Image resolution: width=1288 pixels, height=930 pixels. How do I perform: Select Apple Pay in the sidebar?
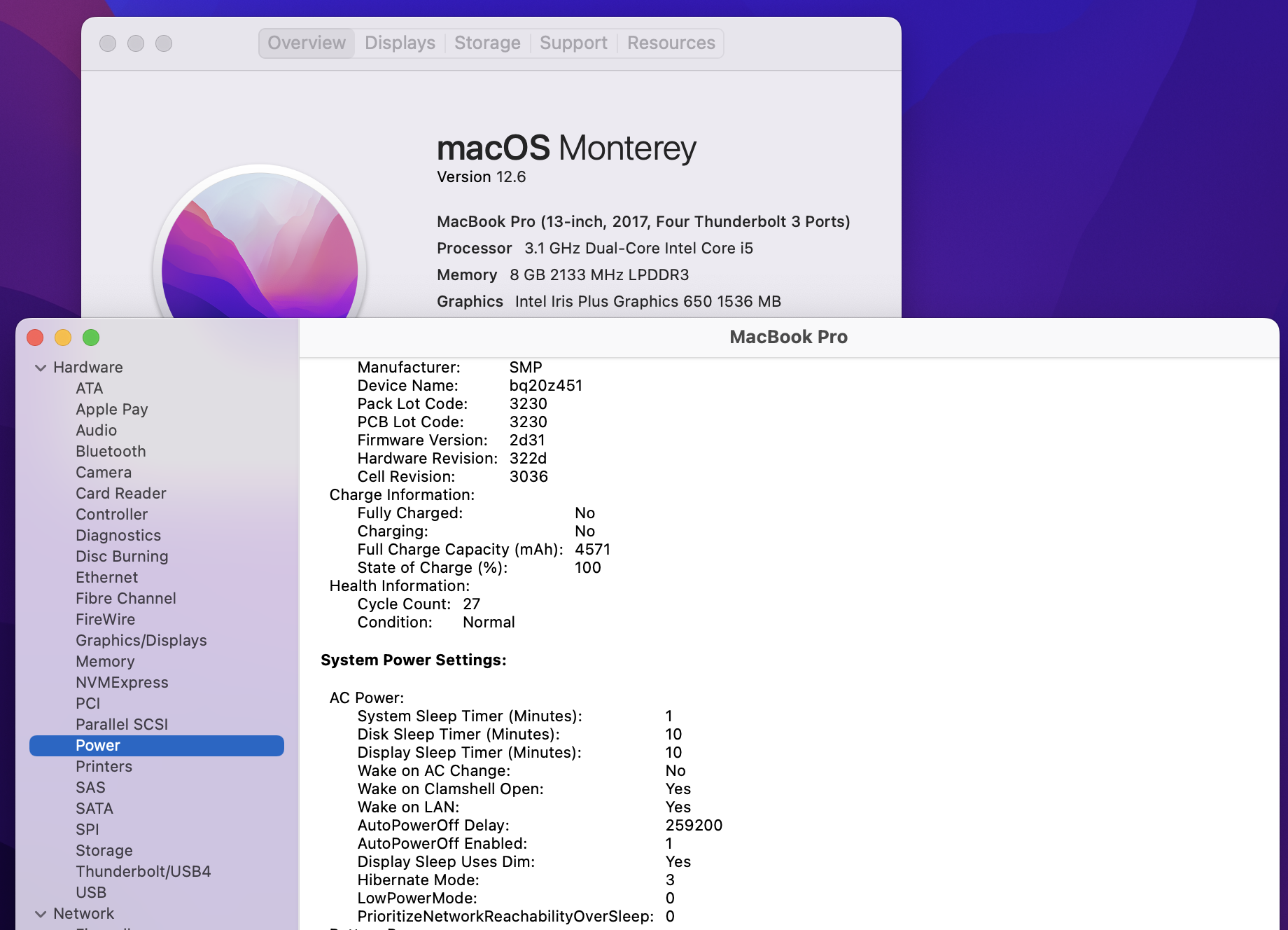tap(111, 410)
